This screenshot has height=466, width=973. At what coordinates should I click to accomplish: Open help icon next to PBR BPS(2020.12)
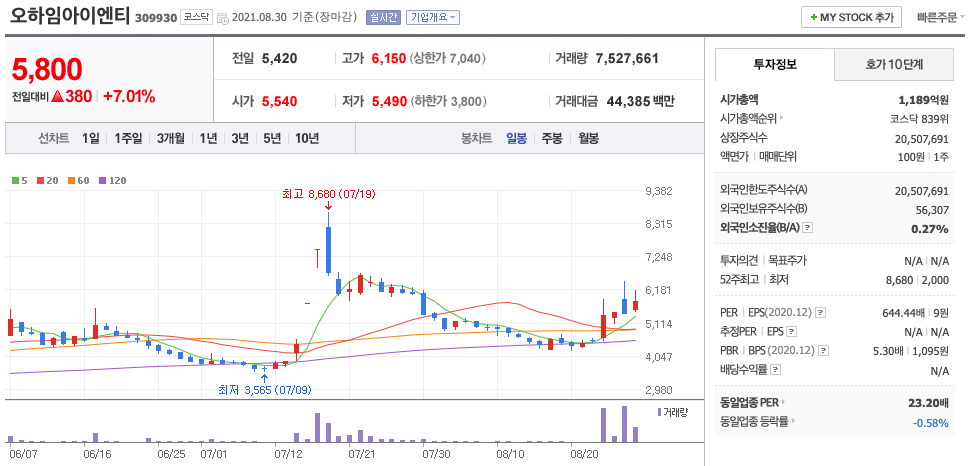point(823,351)
